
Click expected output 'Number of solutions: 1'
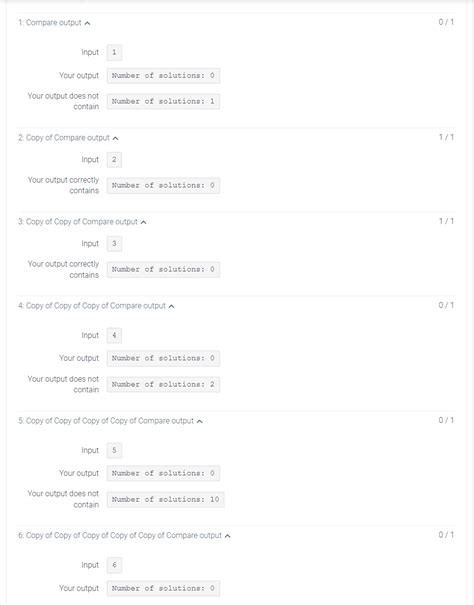coord(163,101)
